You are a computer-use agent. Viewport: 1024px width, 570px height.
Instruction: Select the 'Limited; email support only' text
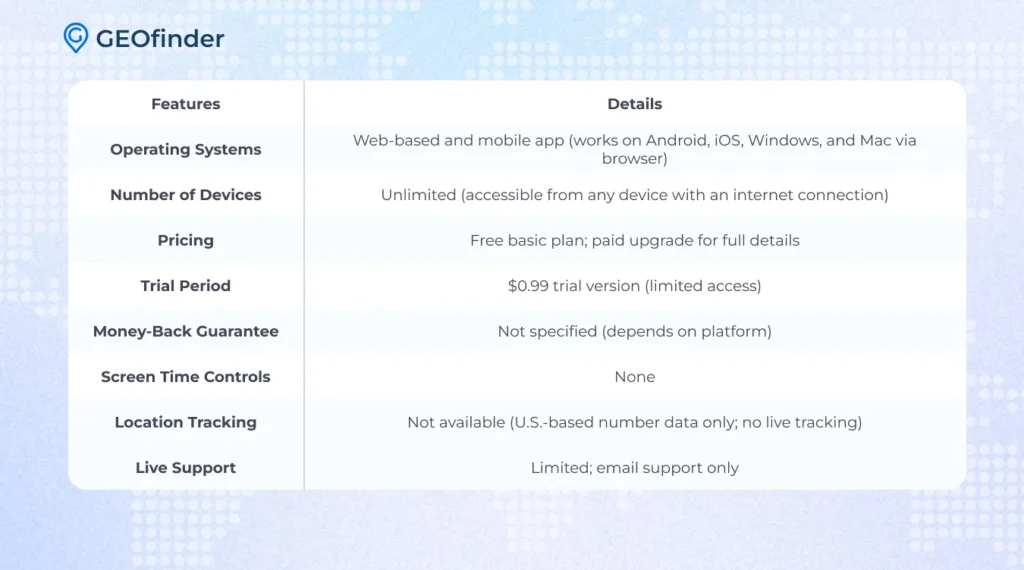tap(634, 468)
